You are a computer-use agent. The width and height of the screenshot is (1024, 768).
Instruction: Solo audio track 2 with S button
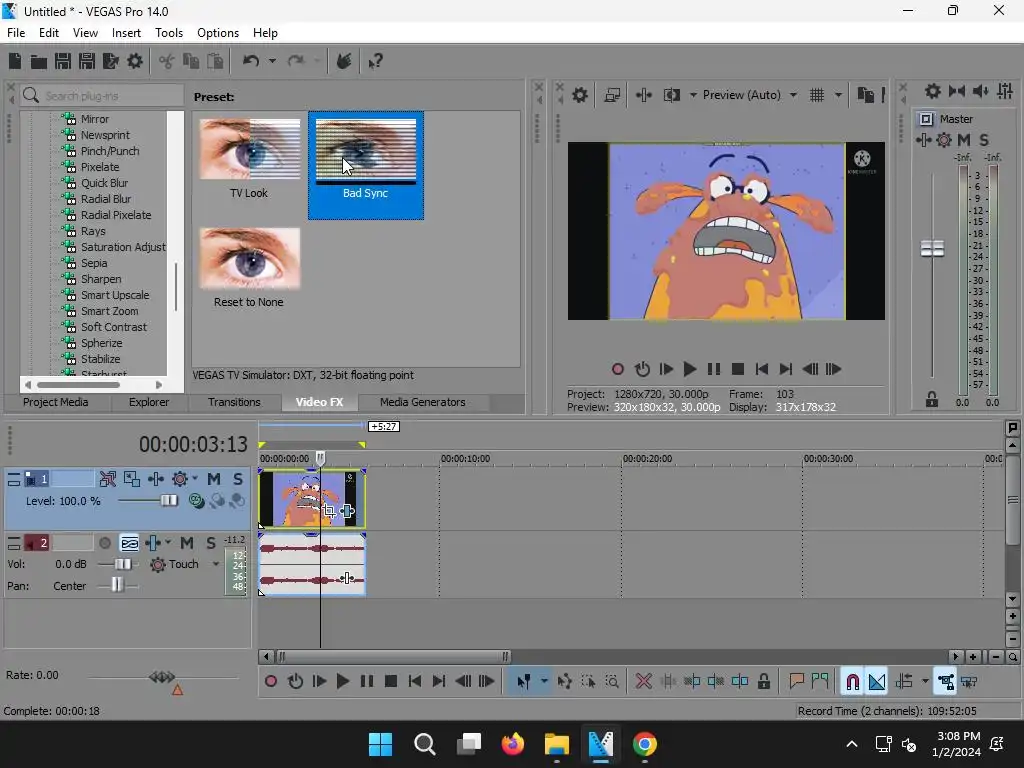pos(210,543)
